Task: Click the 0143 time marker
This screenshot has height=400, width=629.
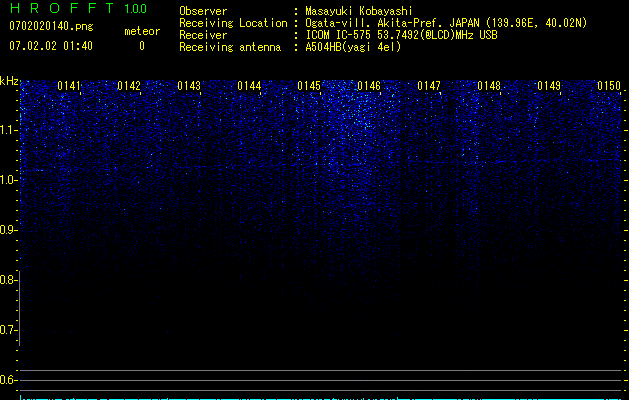Action: tap(189, 86)
